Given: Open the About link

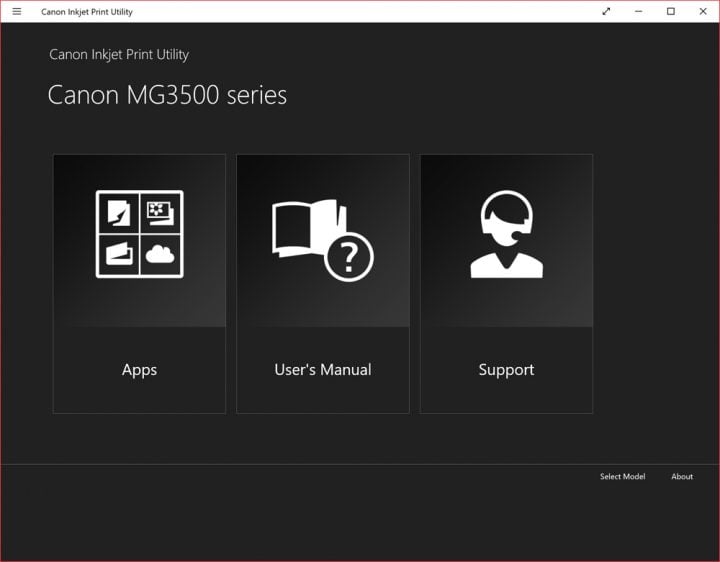Looking at the screenshot, I should click(682, 477).
